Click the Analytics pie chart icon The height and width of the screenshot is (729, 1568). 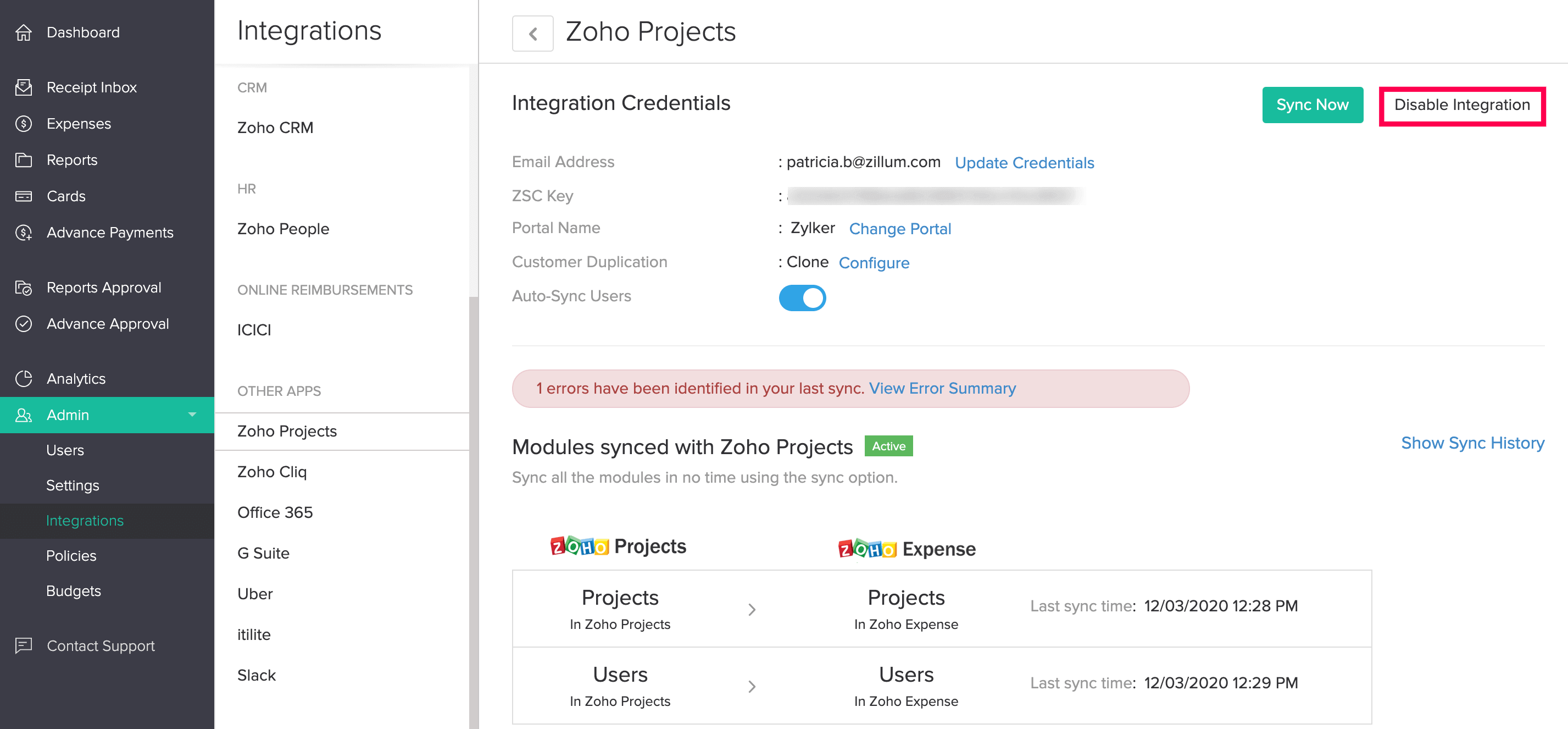tap(24, 379)
